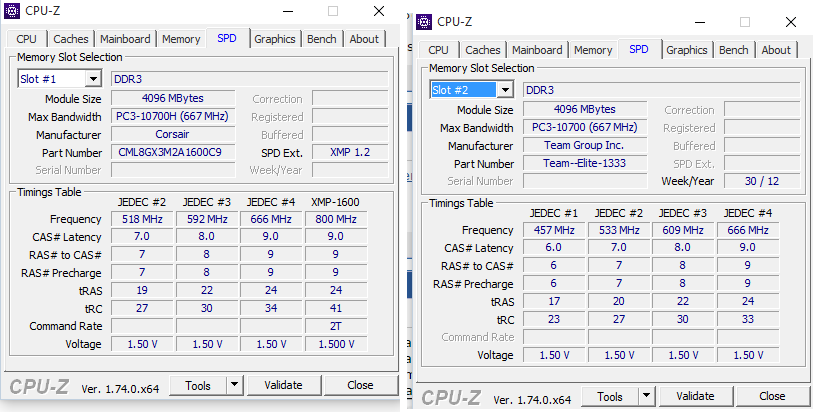Click Week/Year value 30 / 12

pyautogui.click(x=762, y=181)
